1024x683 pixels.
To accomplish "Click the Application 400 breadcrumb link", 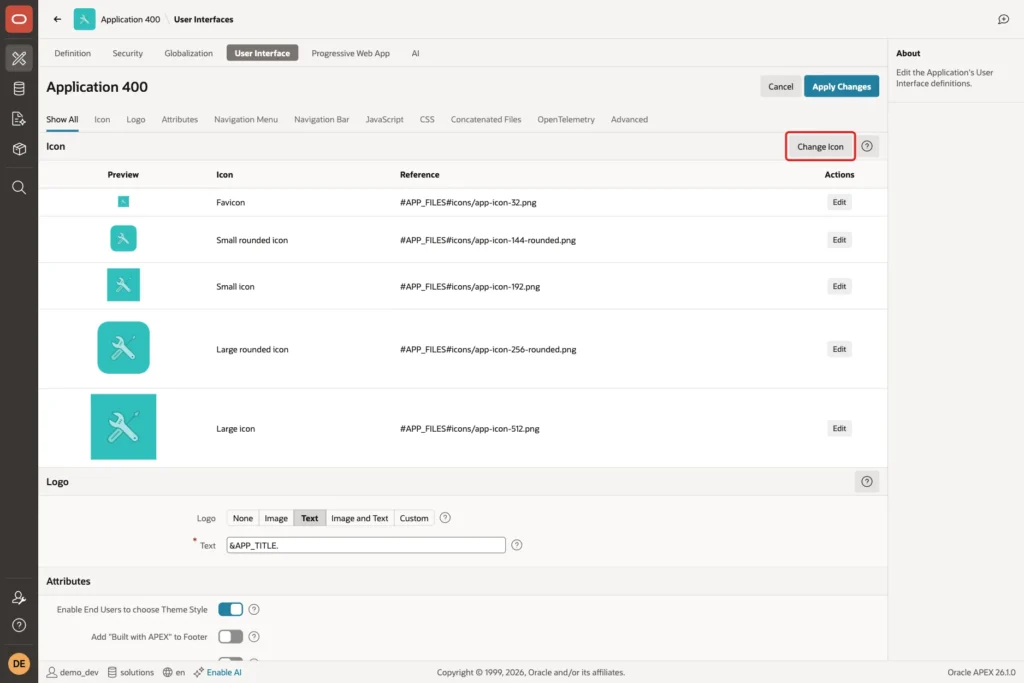I will point(130,19).
